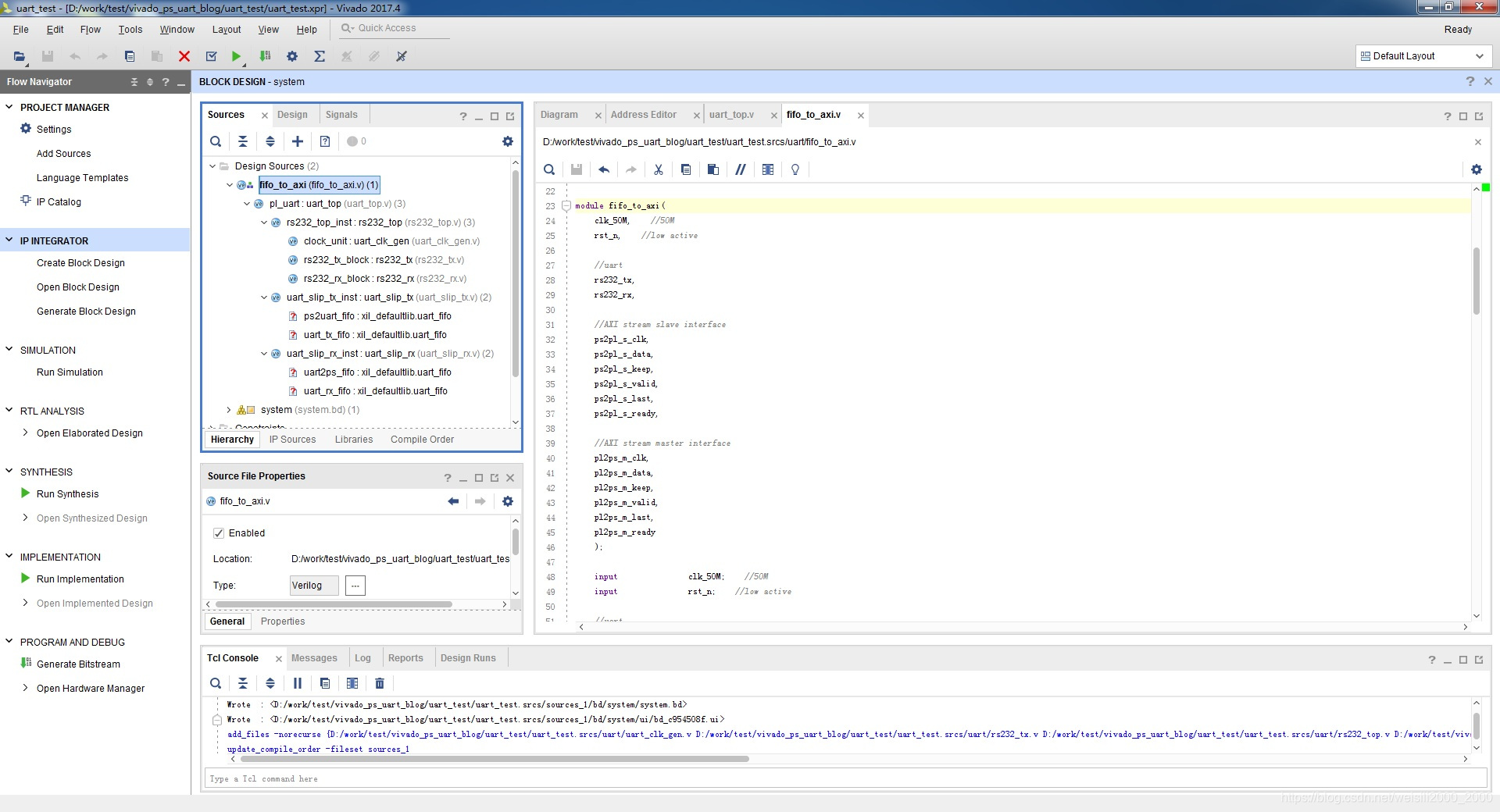Click the back arrow in Source File Properties
1500x812 pixels.
click(453, 501)
